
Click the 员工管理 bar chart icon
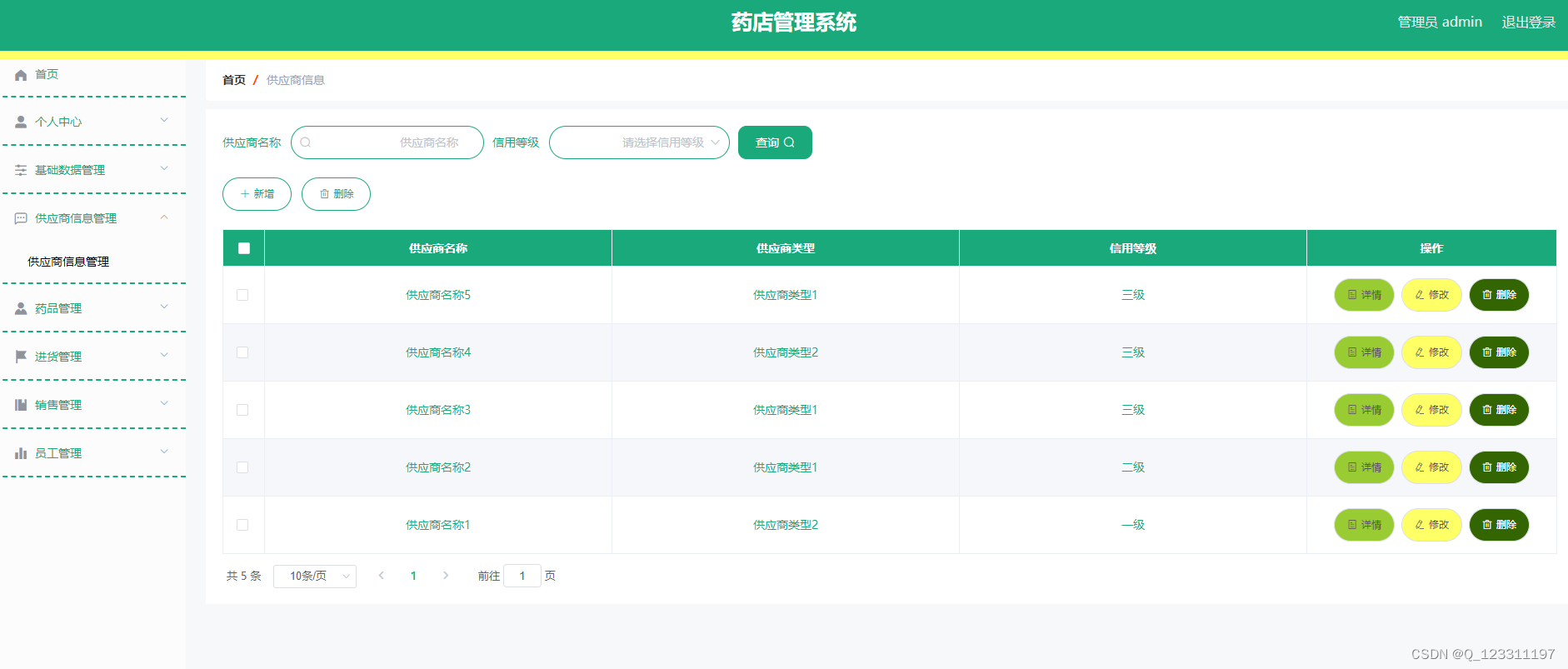pyautogui.click(x=21, y=453)
